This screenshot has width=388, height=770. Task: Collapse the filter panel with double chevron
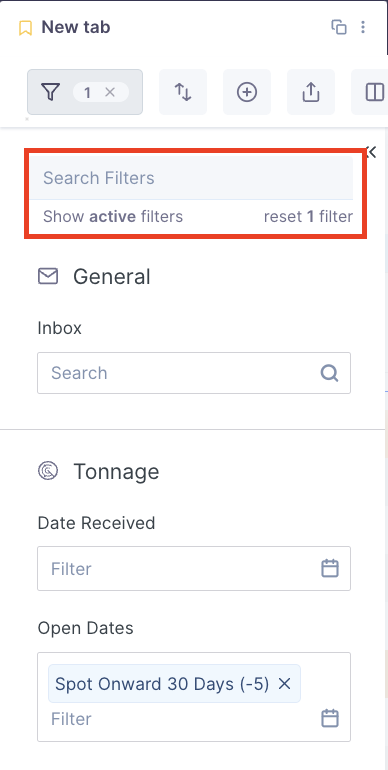tap(372, 152)
